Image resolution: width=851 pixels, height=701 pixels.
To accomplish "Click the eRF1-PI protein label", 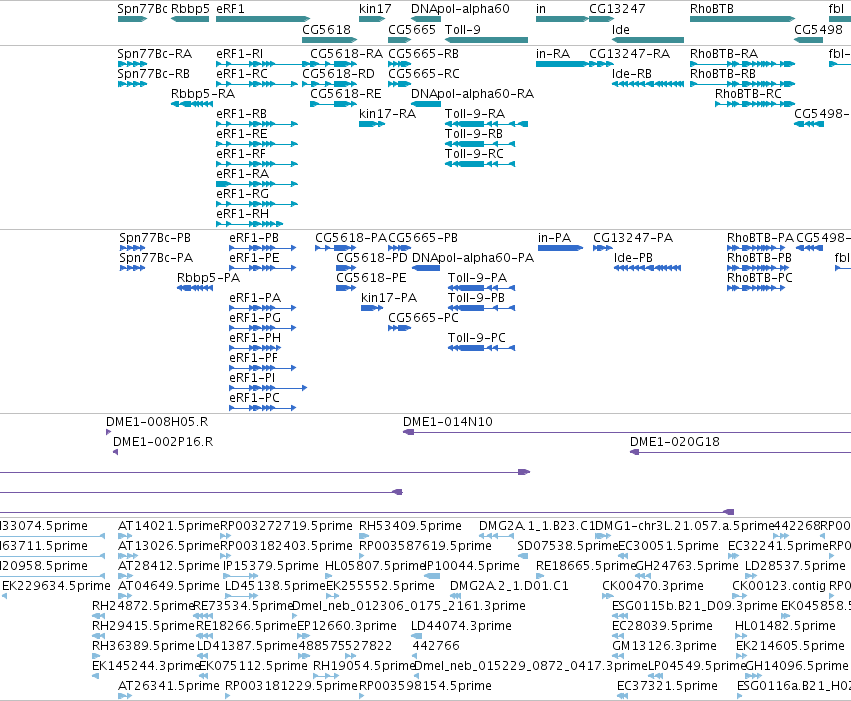I will click(x=252, y=378).
